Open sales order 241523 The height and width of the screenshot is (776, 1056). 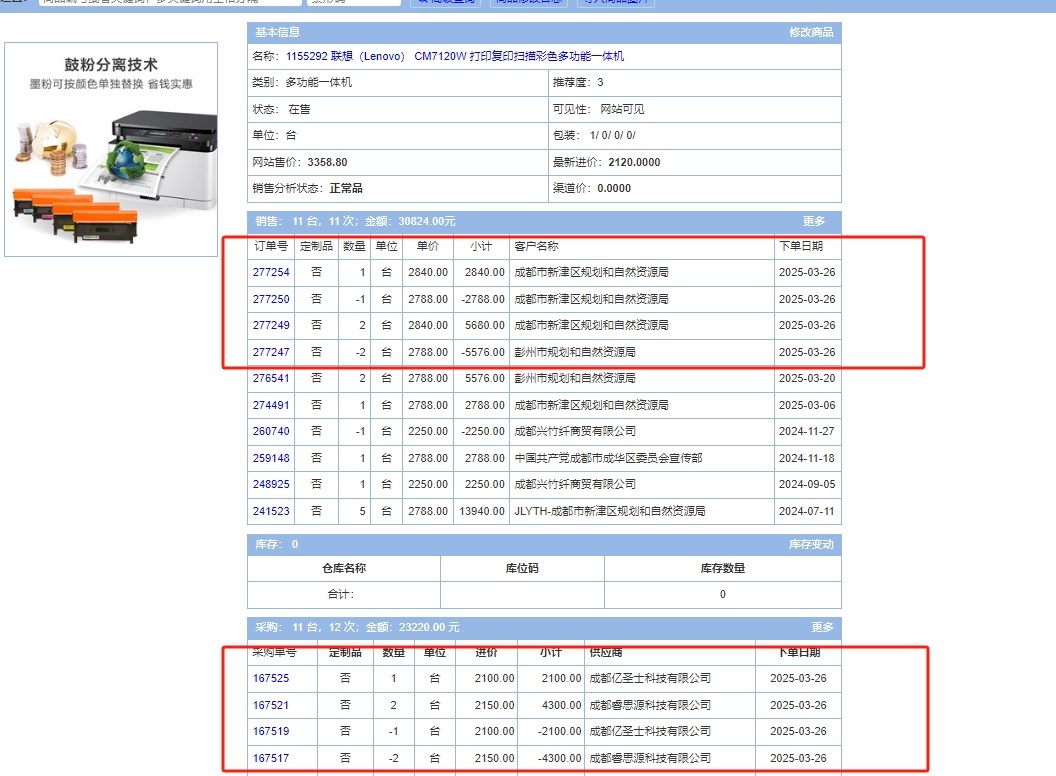271,511
